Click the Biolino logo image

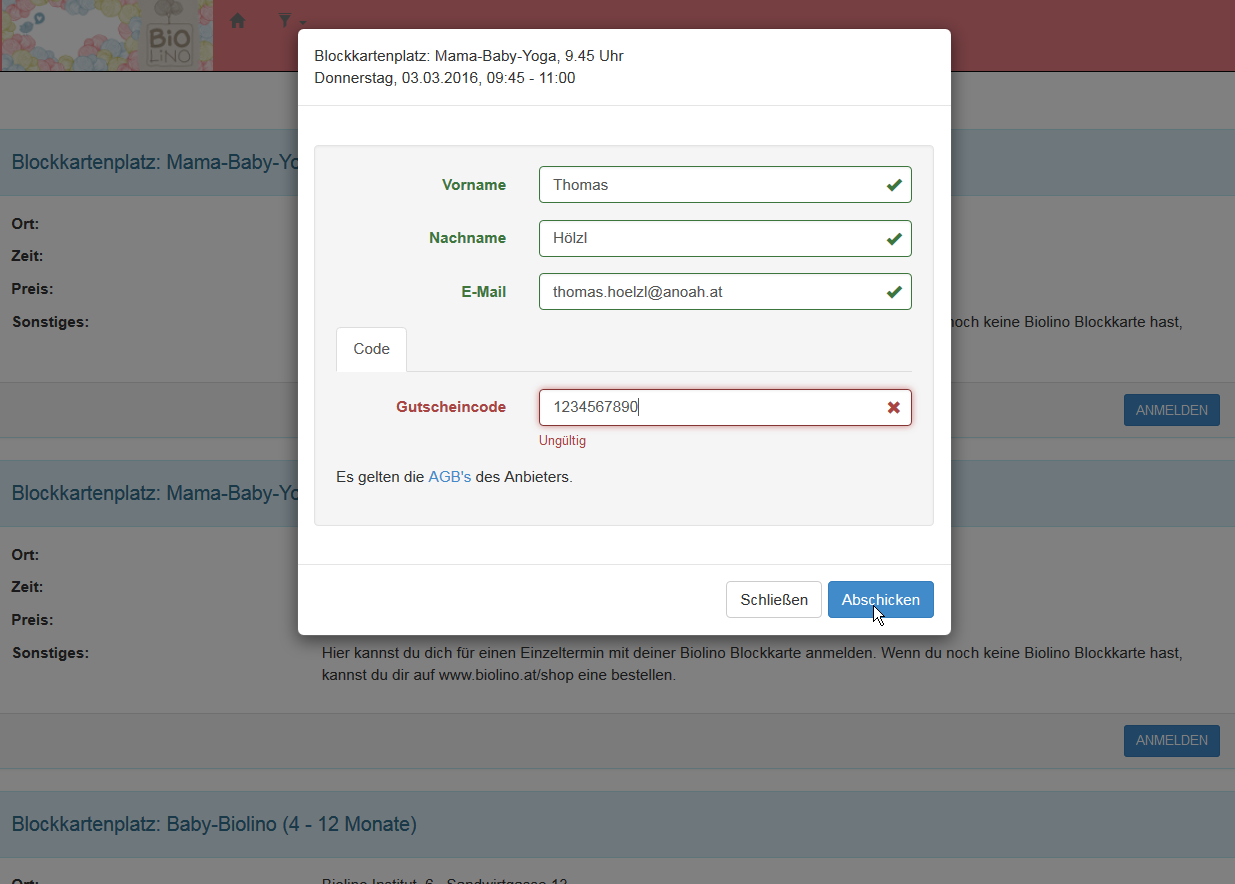pos(106,35)
